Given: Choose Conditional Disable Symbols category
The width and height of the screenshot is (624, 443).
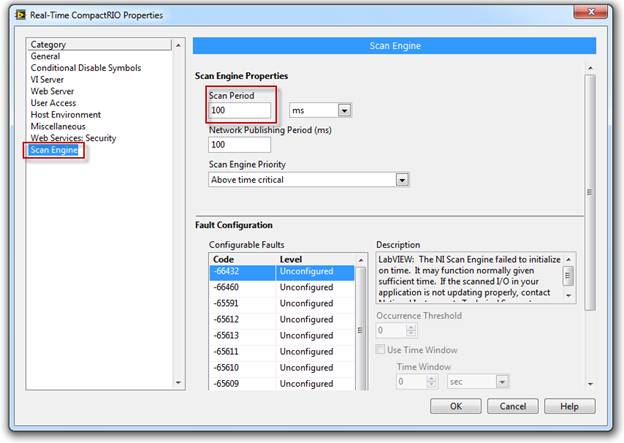Looking at the screenshot, I should click(85, 68).
